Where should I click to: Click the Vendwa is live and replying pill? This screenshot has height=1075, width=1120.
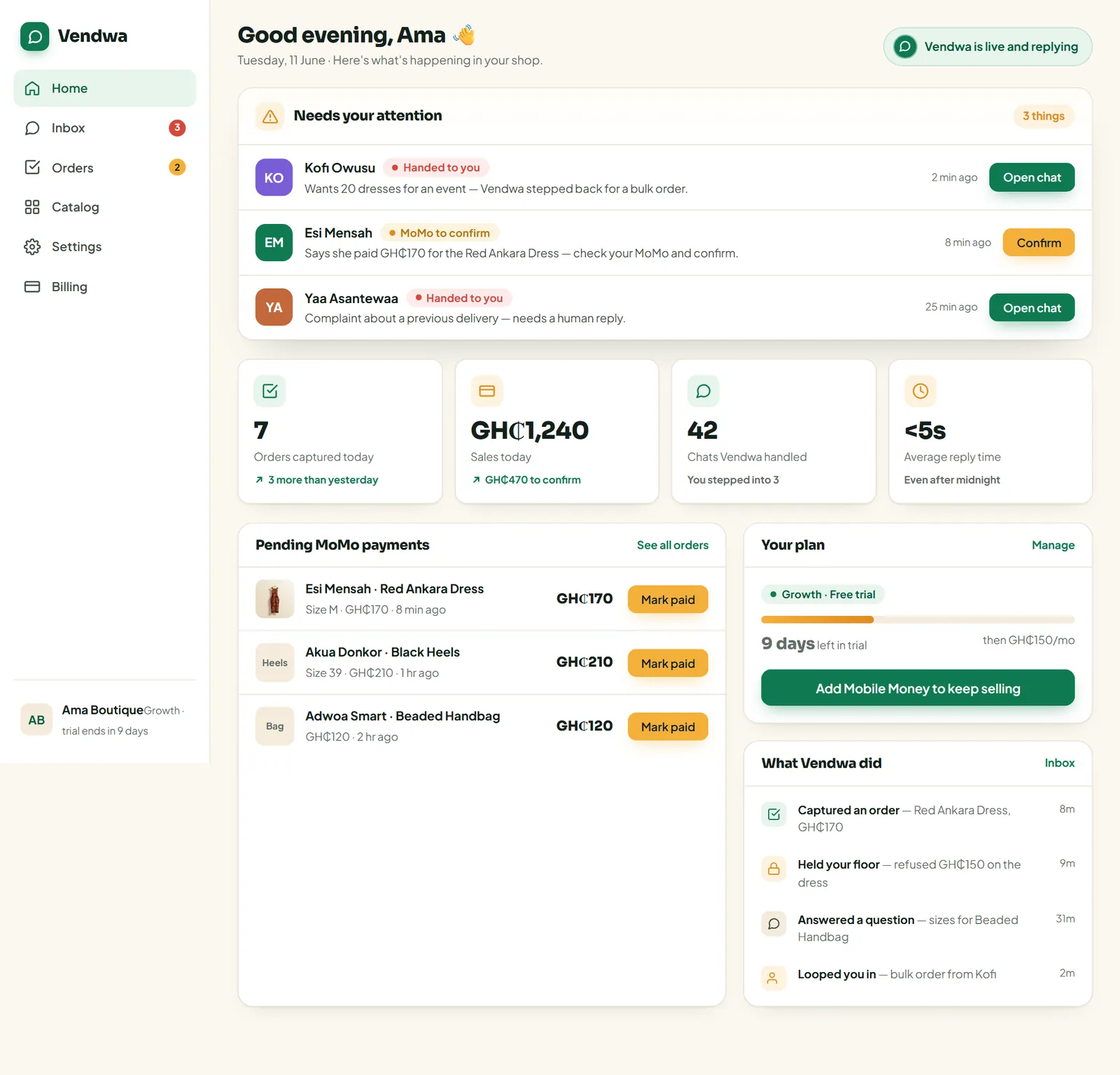(x=988, y=47)
